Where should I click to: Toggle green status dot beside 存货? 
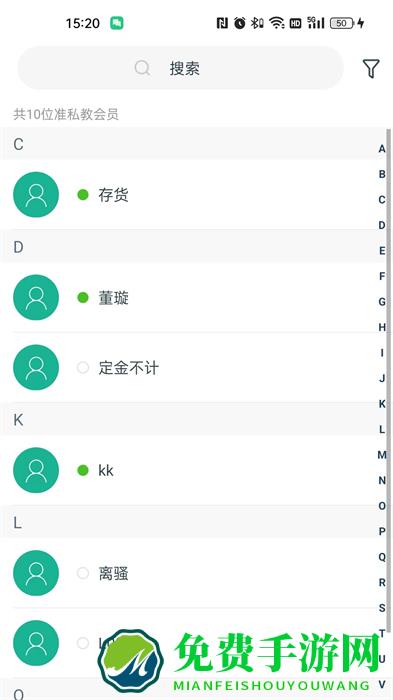click(x=83, y=195)
